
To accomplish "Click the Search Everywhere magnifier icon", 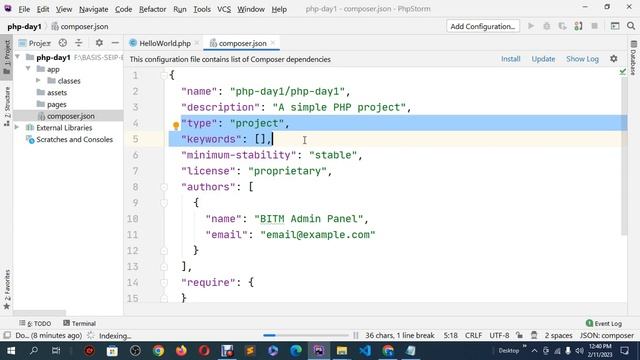I will click(x=631, y=26).
